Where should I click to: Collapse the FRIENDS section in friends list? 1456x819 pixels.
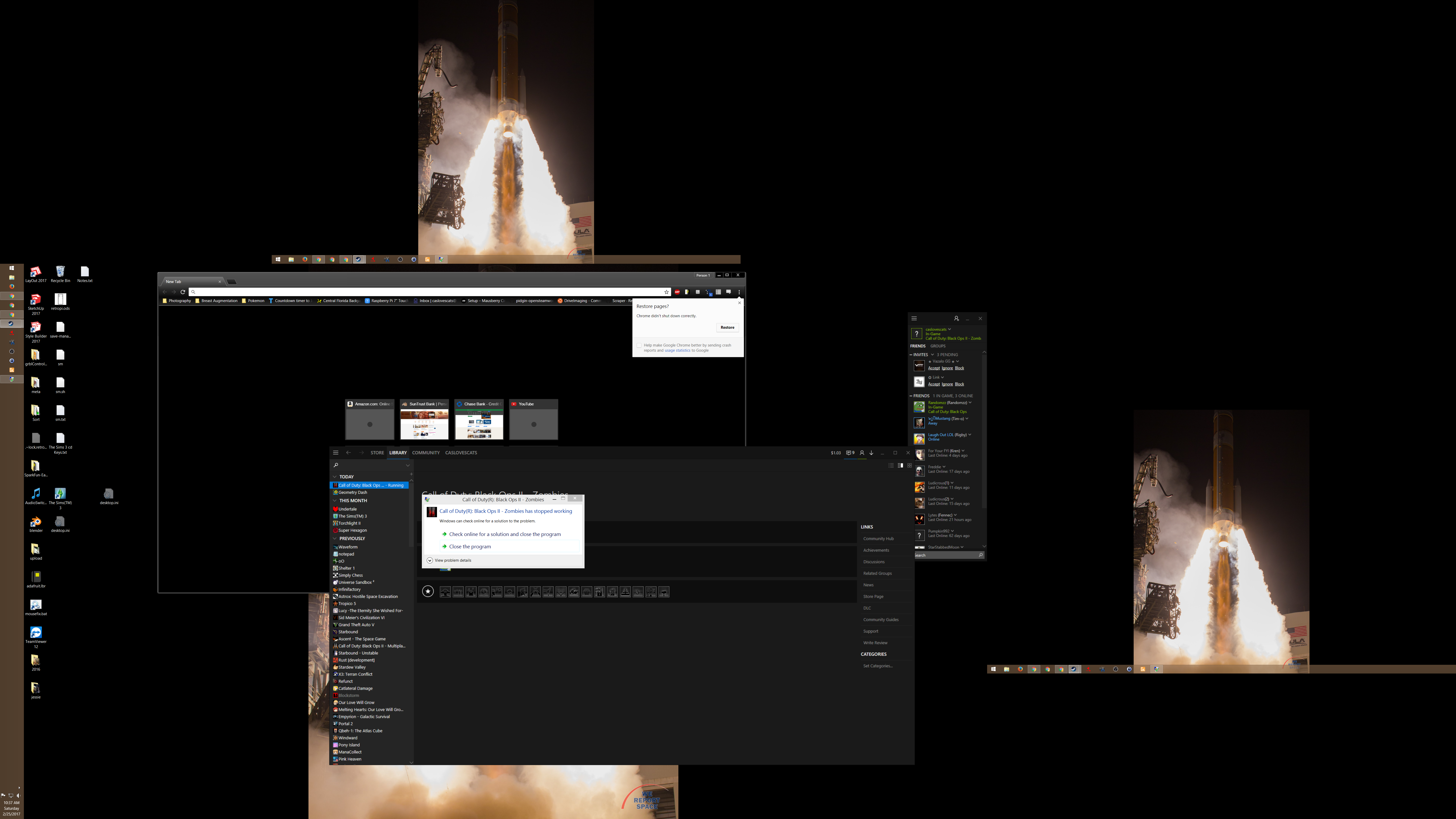[x=911, y=396]
